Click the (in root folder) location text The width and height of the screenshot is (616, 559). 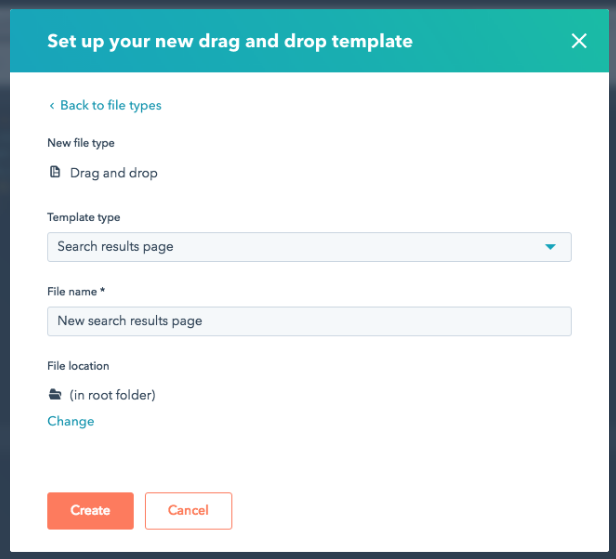click(x=112, y=395)
